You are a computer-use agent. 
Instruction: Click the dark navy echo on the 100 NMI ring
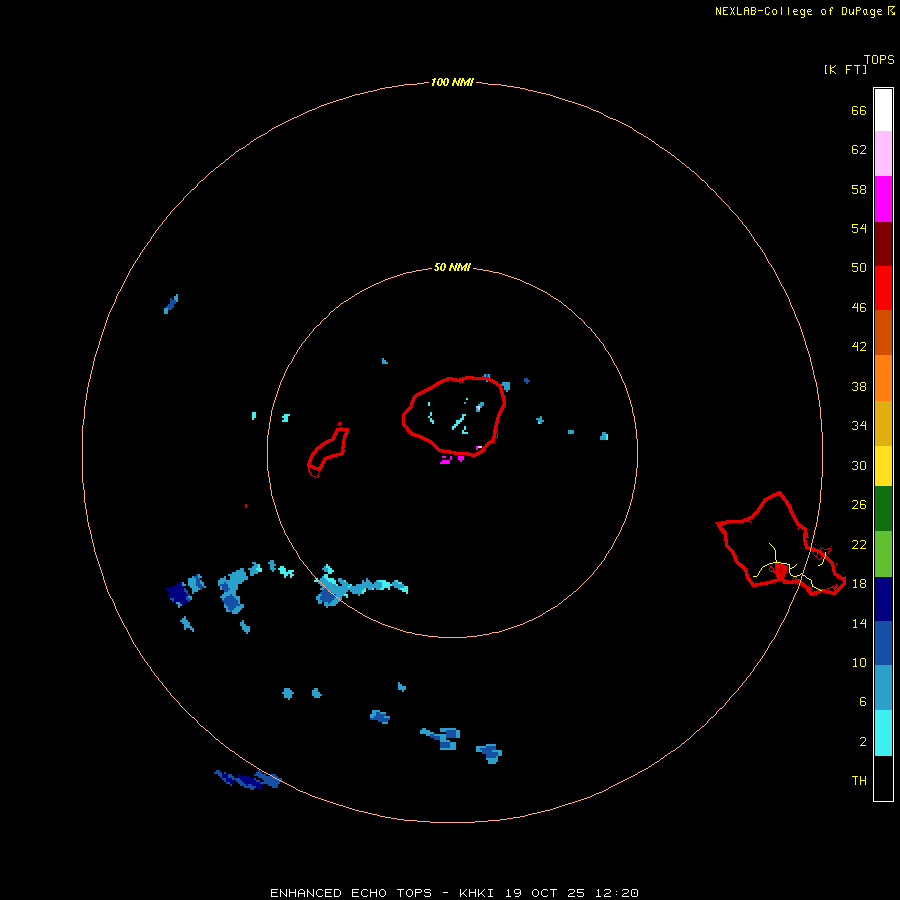[247, 780]
